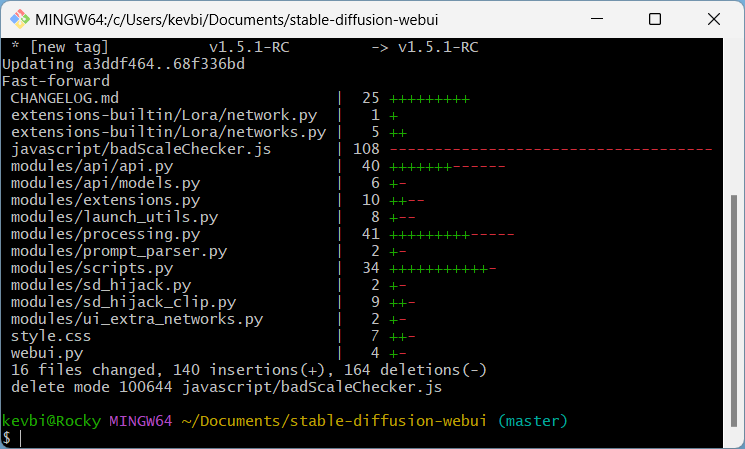Close the MINGW64 terminal window

pyautogui.click(x=710, y=19)
